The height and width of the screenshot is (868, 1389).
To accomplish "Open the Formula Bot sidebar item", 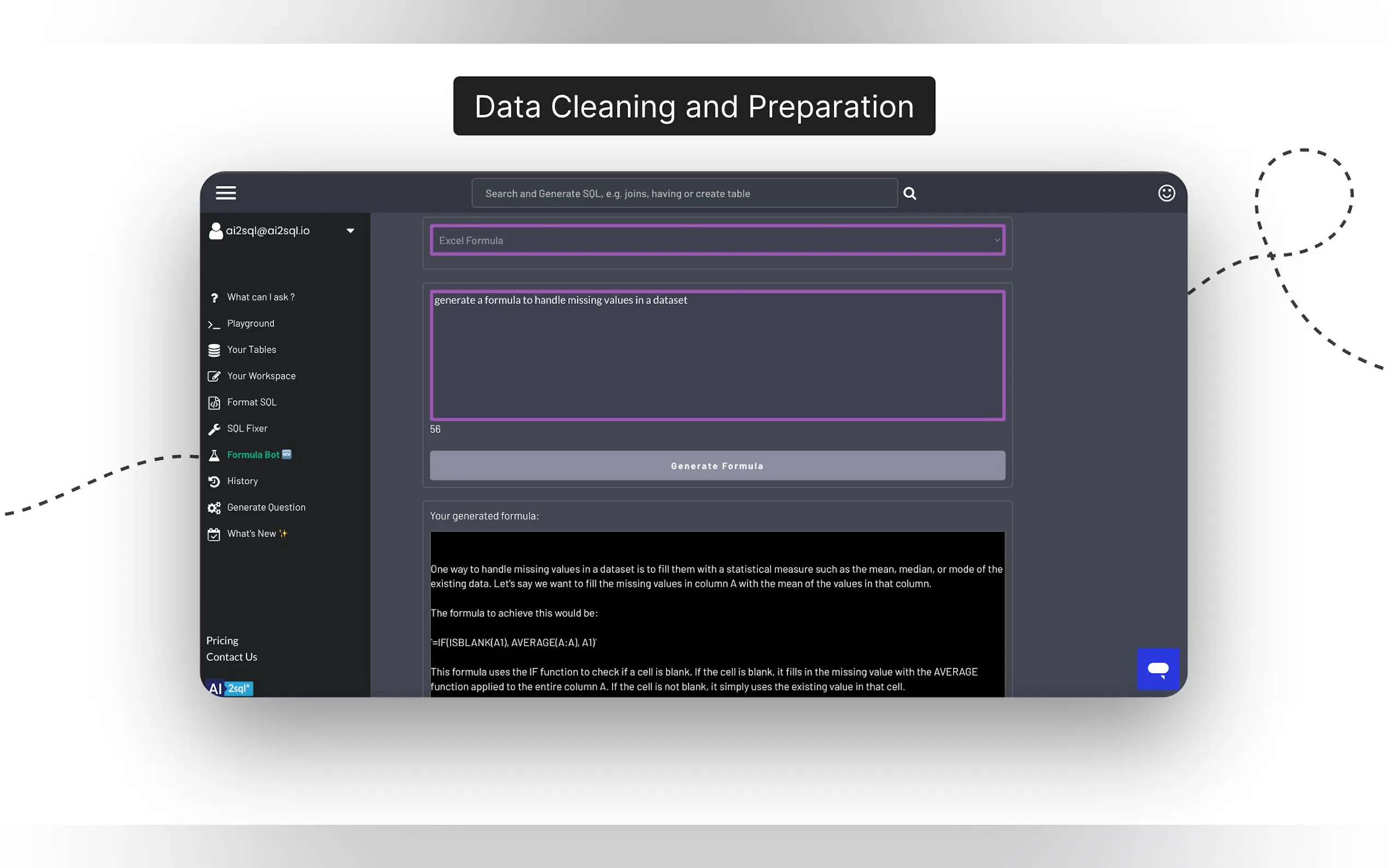I will point(253,455).
